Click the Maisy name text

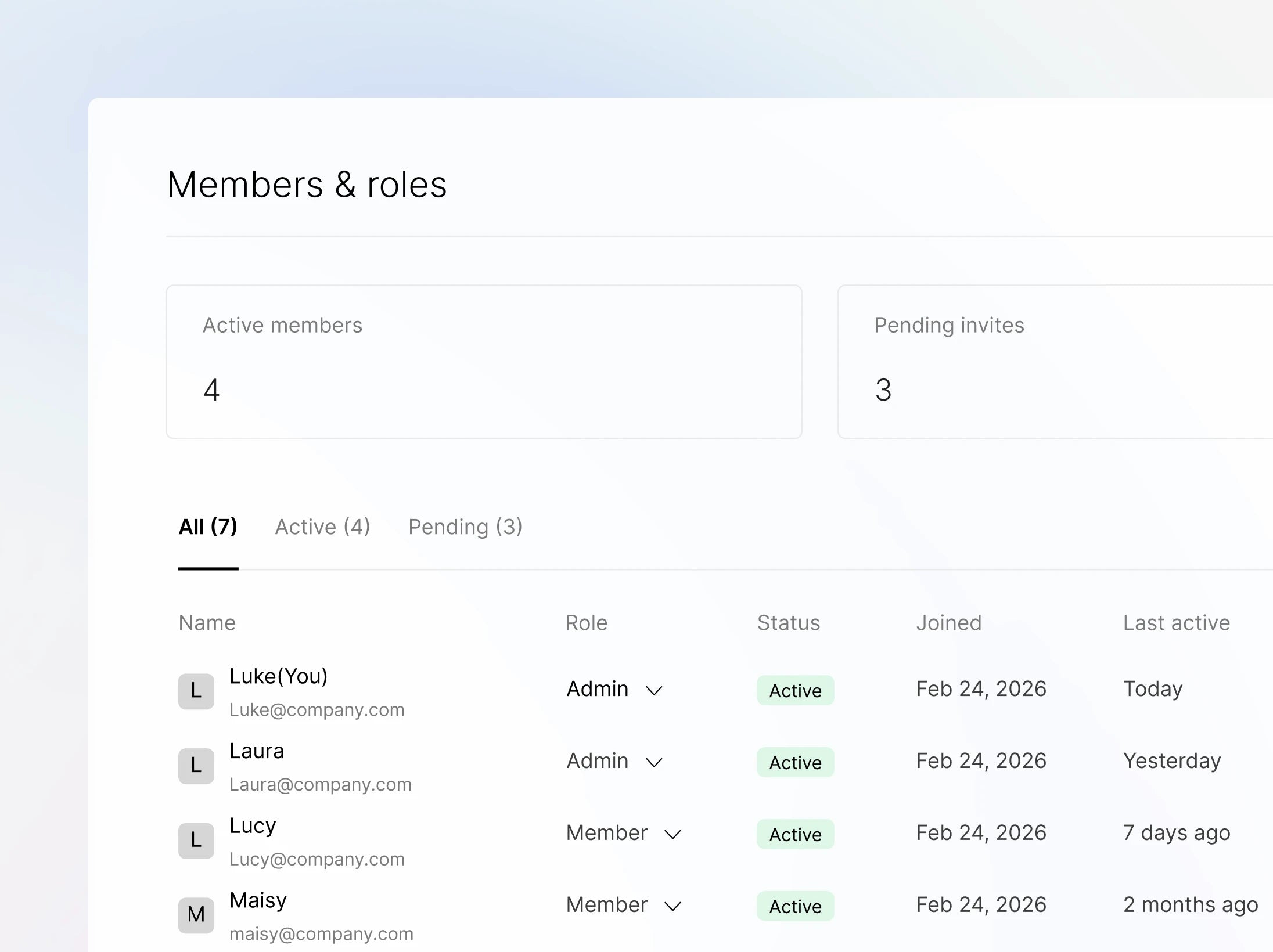tap(258, 900)
